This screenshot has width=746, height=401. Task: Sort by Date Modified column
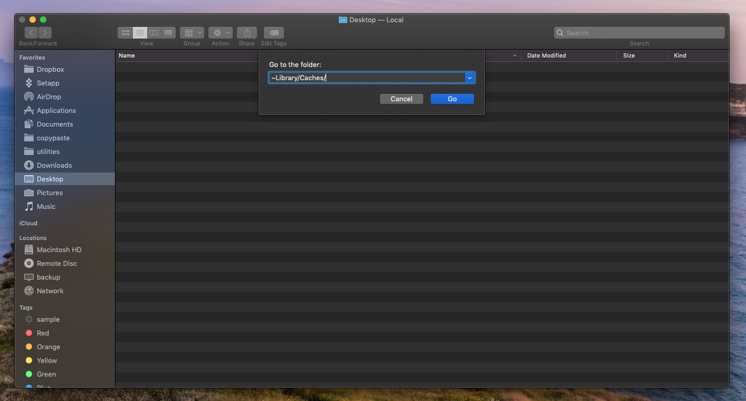547,56
